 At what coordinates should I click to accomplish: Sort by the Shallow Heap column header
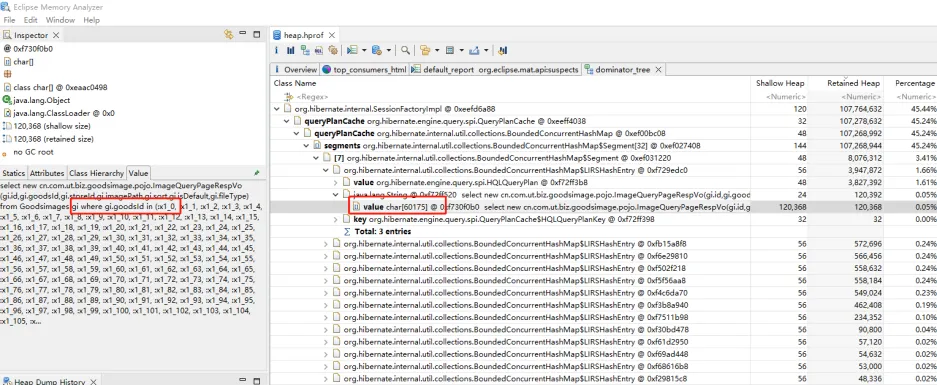(x=779, y=84)
